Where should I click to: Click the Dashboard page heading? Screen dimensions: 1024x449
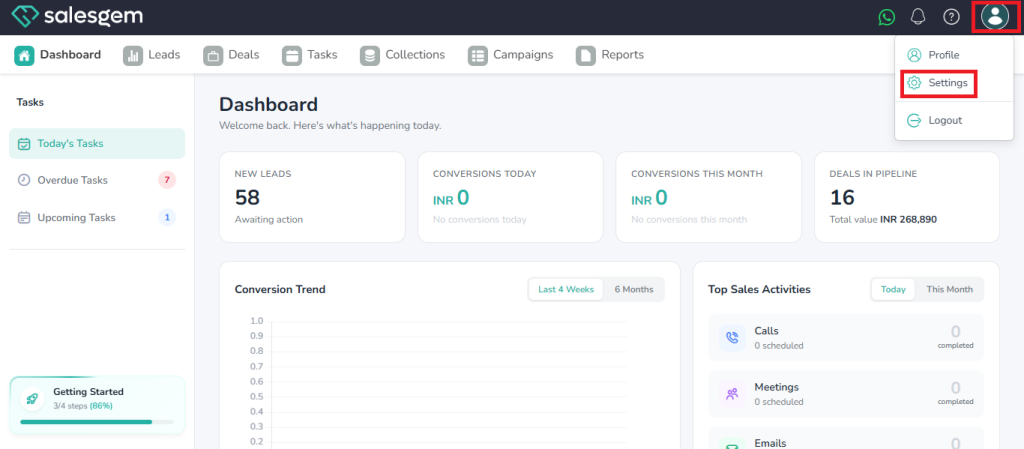click(x=268, y=104)
